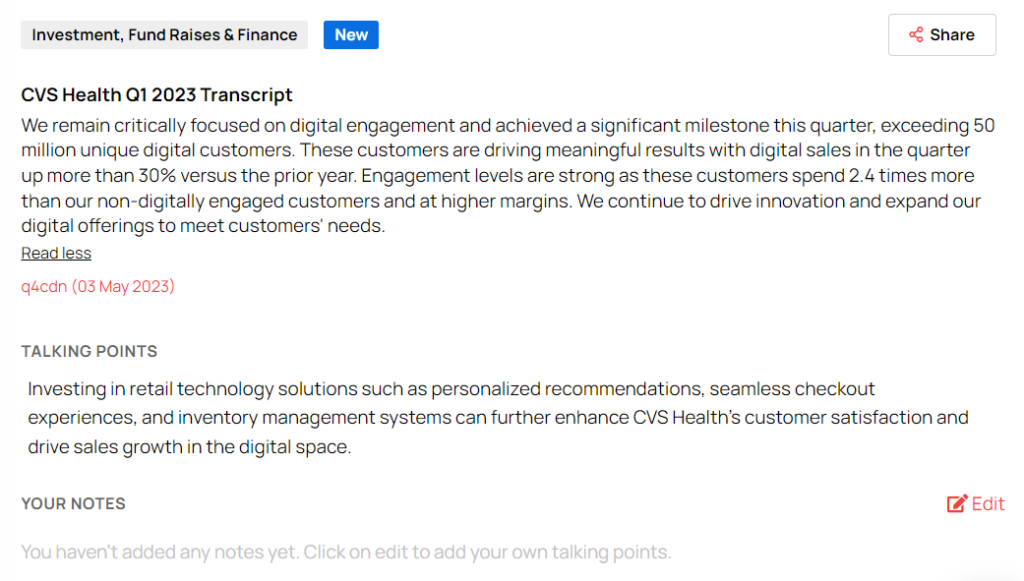This screenshot has width=1024, height=581.
Task: Click the TALKING POINTS heading
Action: point(89,352)
